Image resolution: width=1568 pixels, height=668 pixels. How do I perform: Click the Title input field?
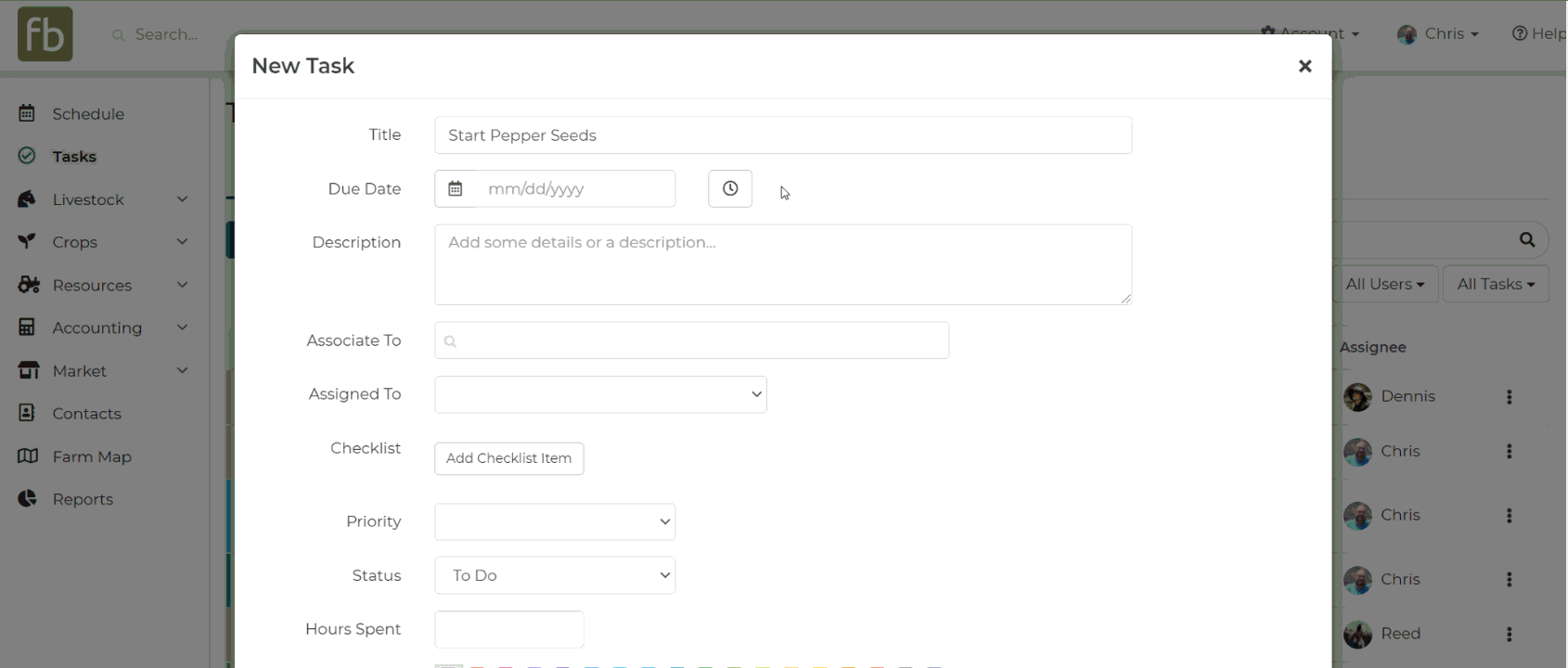(782, 135)
